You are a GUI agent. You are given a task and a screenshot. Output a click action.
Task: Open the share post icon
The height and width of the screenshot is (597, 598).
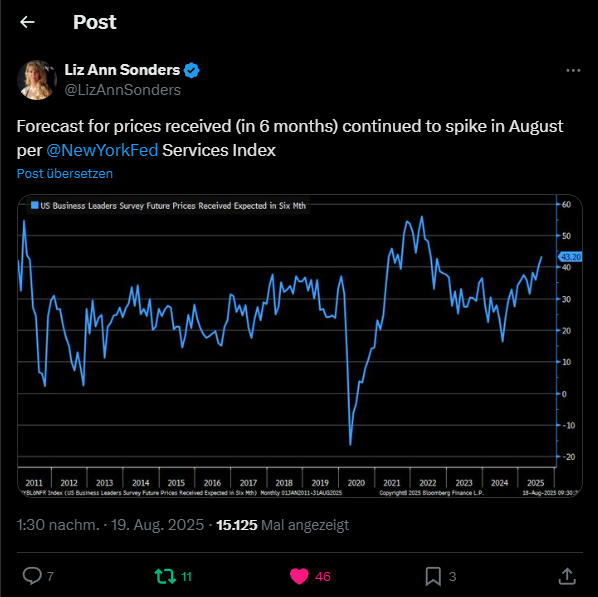(x=567, y=576)
